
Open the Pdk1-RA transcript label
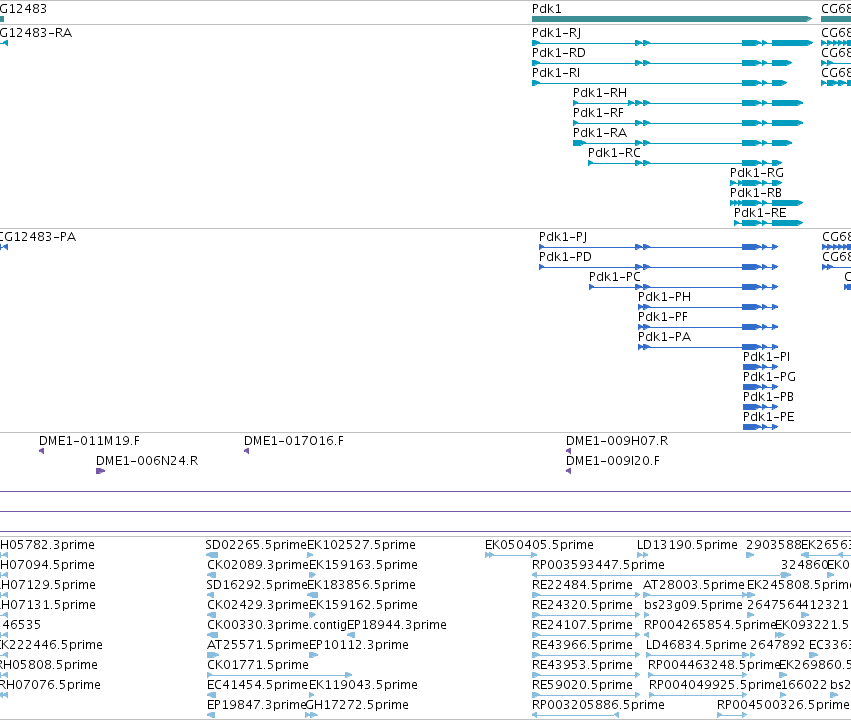tap(600, 133)
